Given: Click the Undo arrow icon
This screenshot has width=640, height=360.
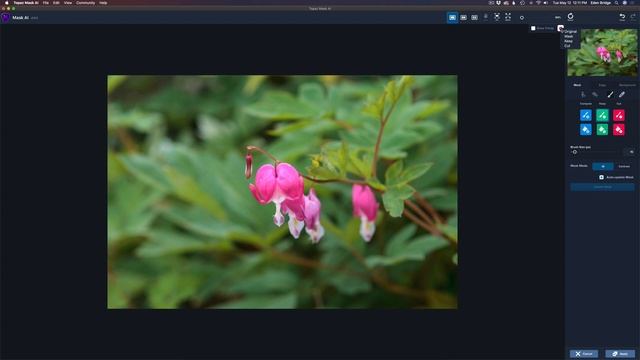Looking at the screenshot, I should pos(622,17).
